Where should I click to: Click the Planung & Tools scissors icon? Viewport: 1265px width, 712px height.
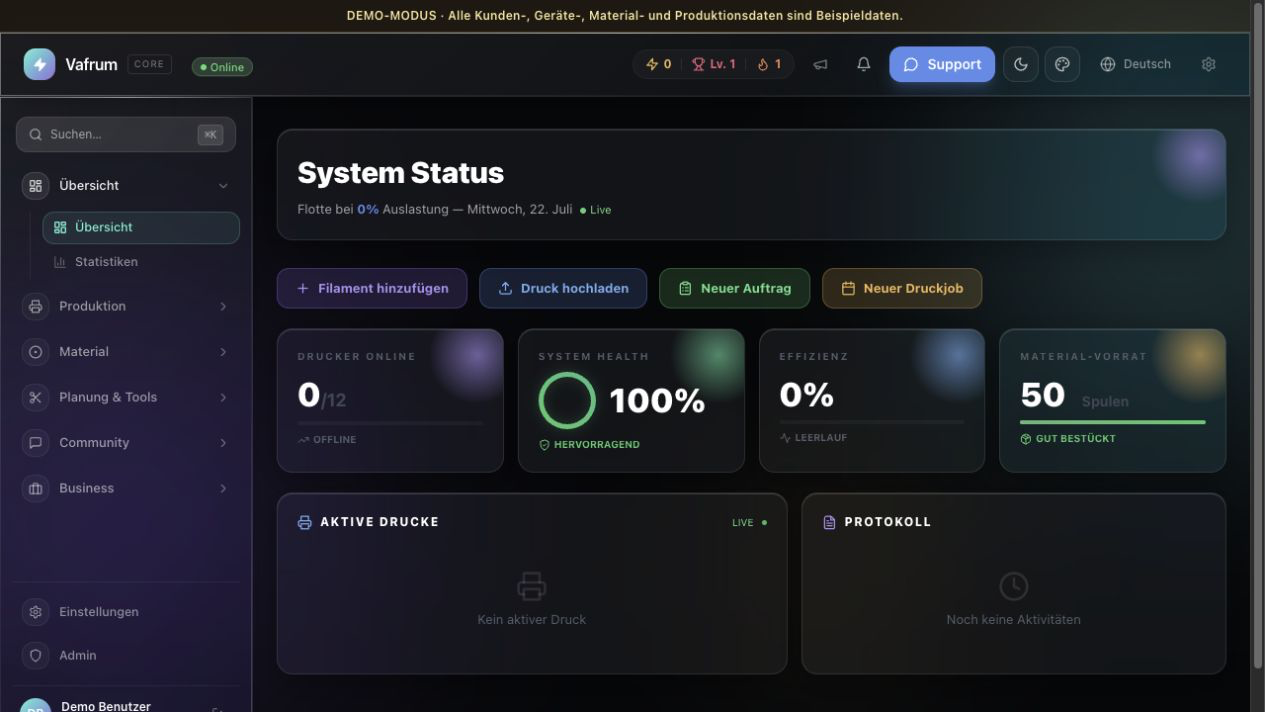[36, 397]
